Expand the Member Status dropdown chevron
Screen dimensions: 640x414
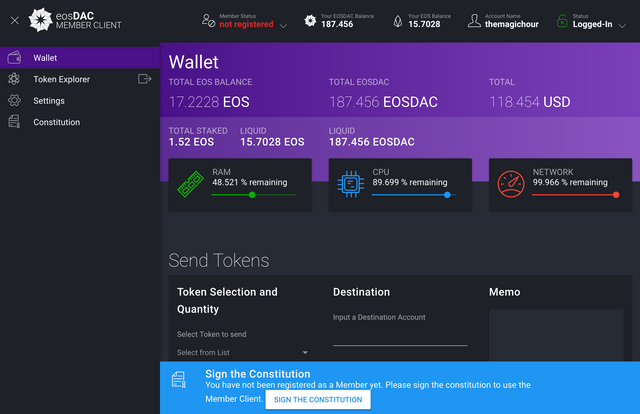tap(283, 26)
